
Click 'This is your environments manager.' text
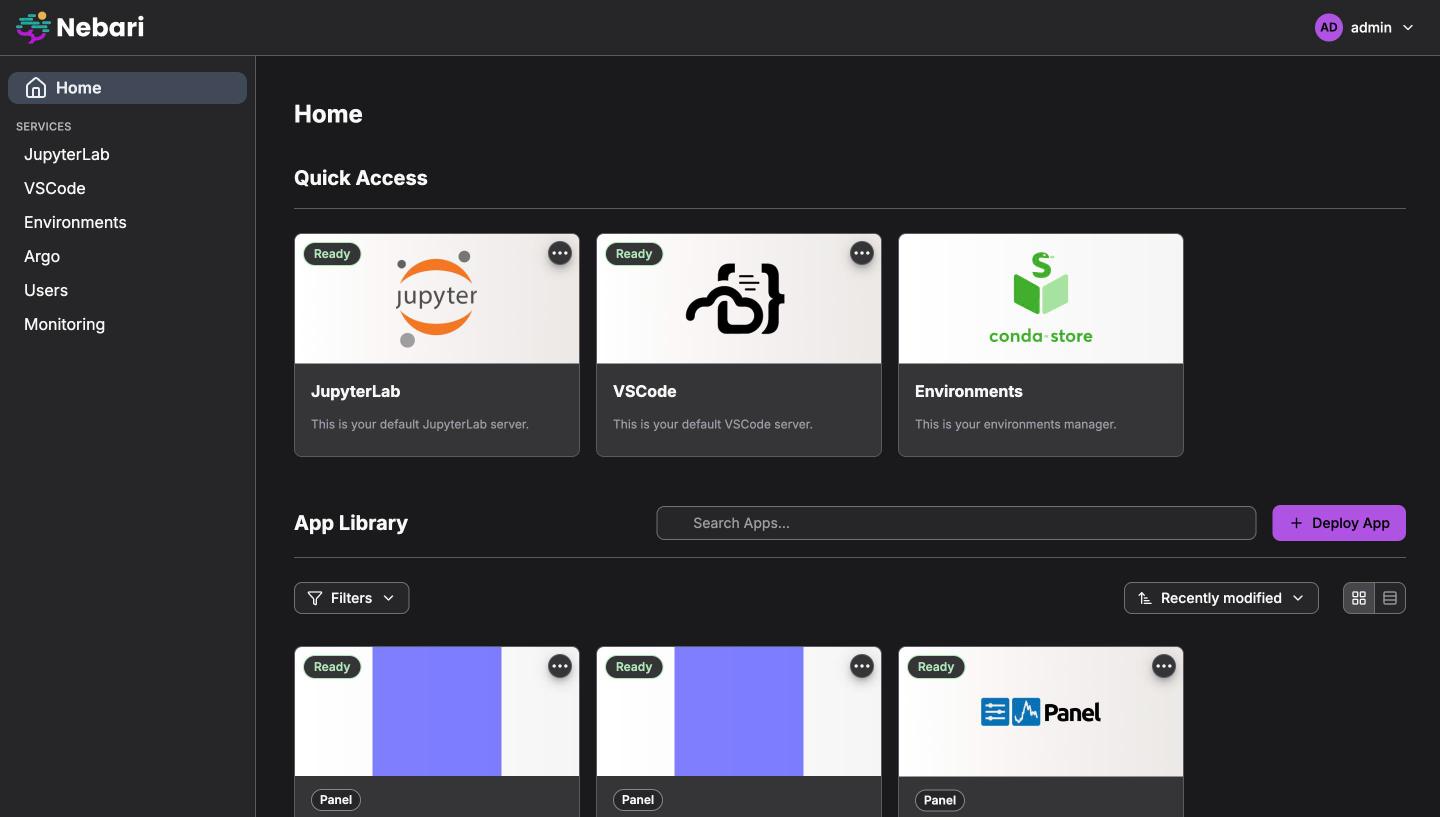click(1016, 424)
